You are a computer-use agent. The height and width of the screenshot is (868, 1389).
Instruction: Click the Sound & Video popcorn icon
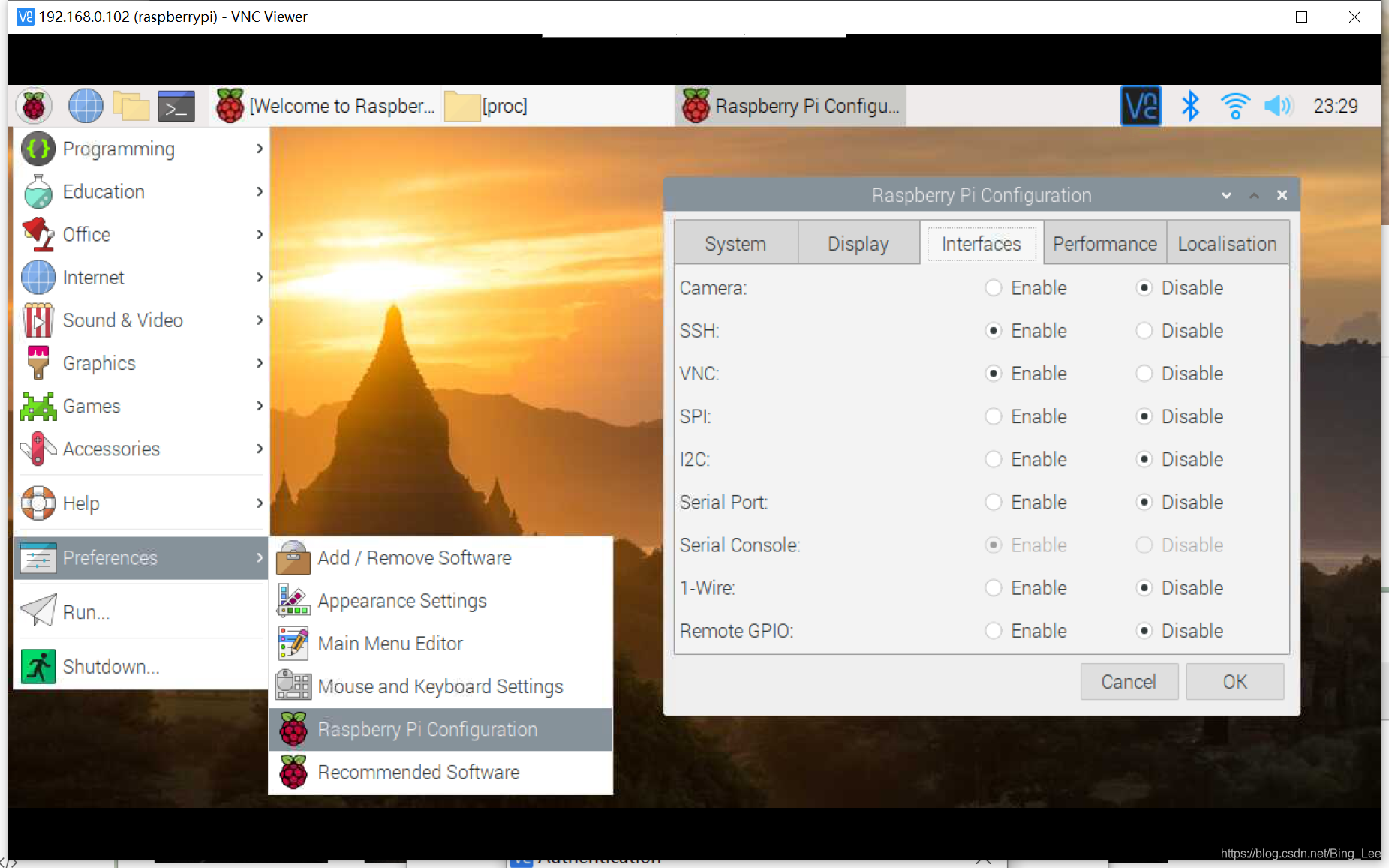click(38, 320)
